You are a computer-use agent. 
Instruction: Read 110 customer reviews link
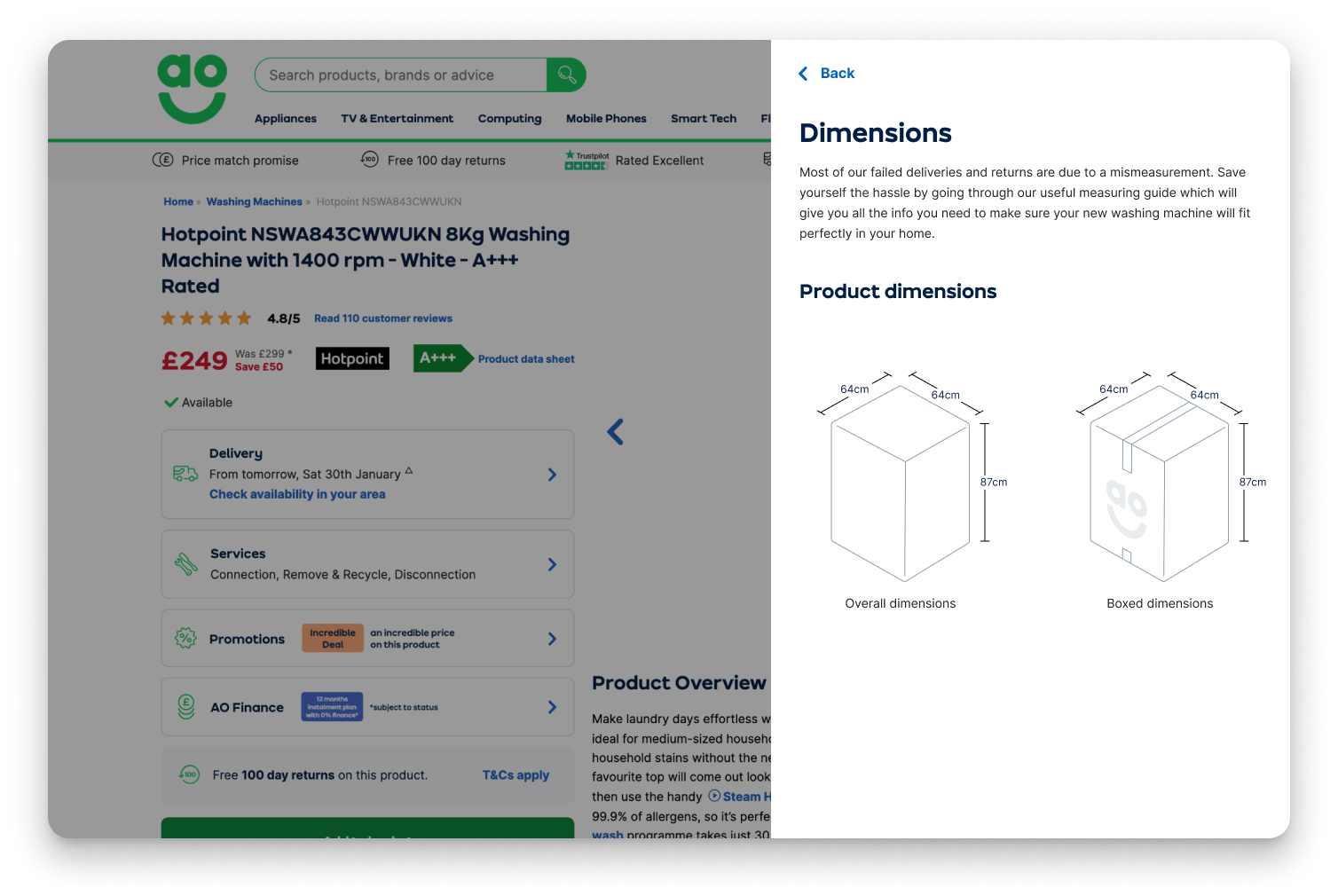383,318
